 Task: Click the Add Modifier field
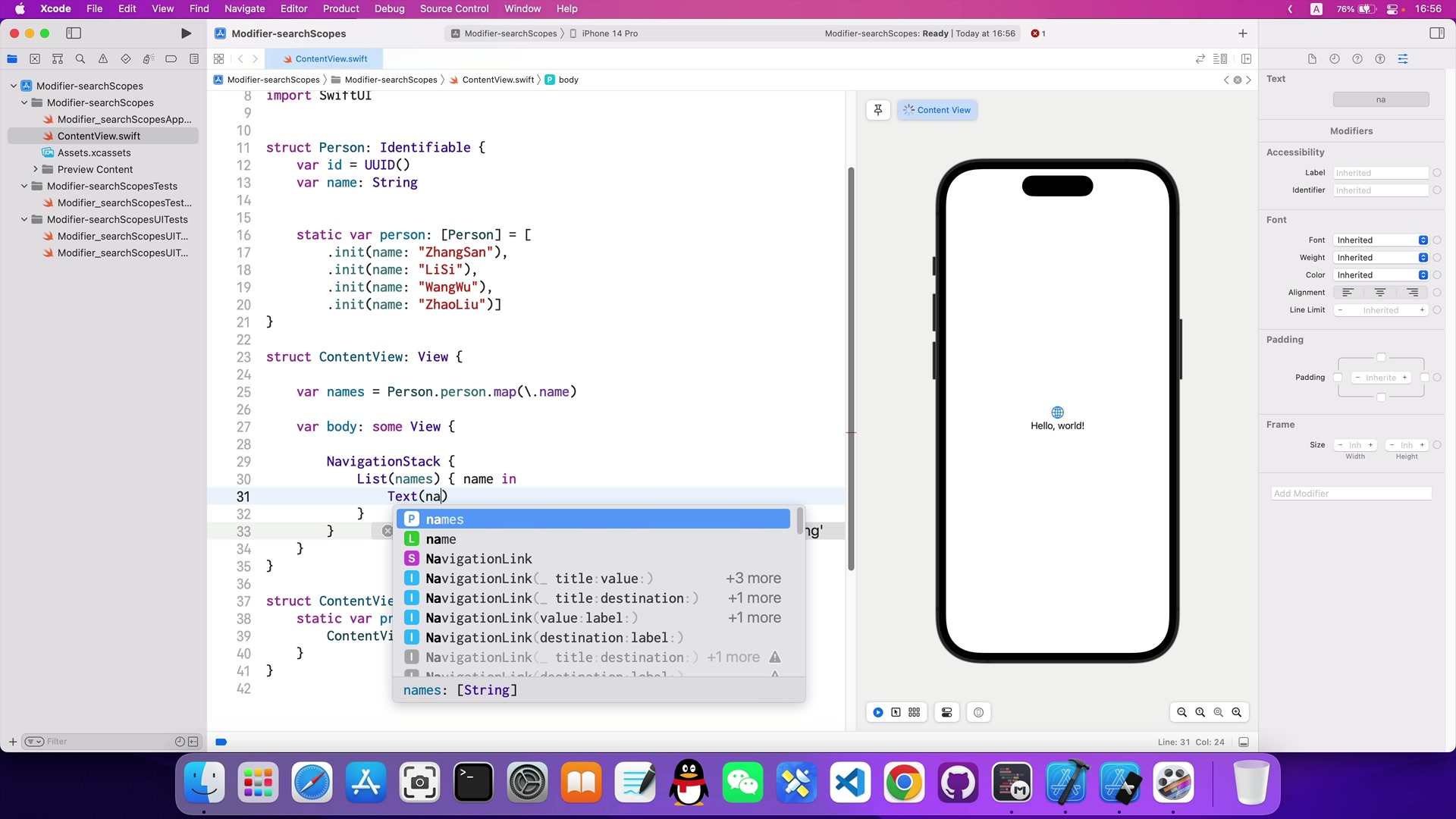pos(1351,494)
